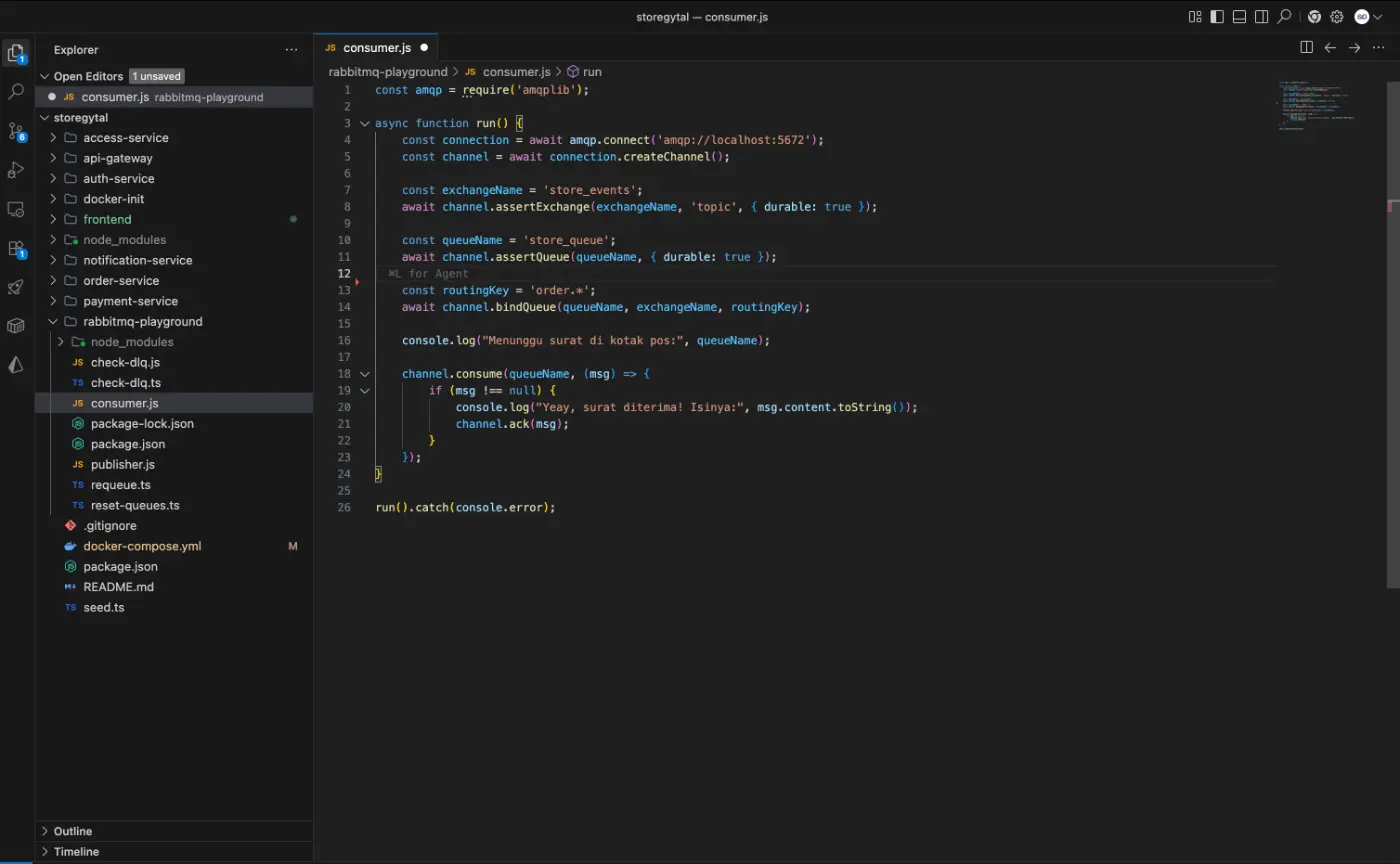Viewport: 1400px width, 864px height.
Task: Click the '1 unsaved' badge
Action: 156,76
